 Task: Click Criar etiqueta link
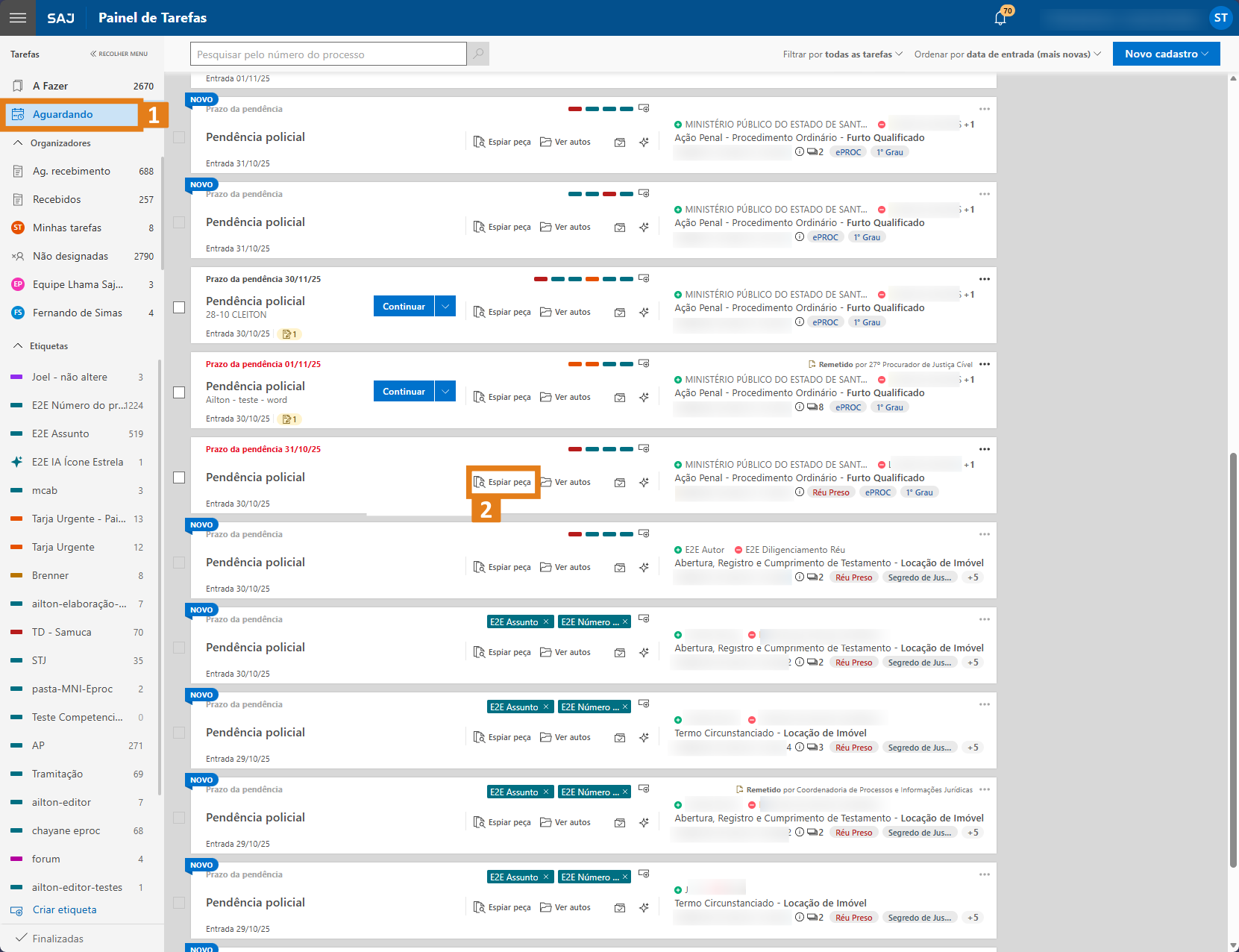click(x=64, y=909)
